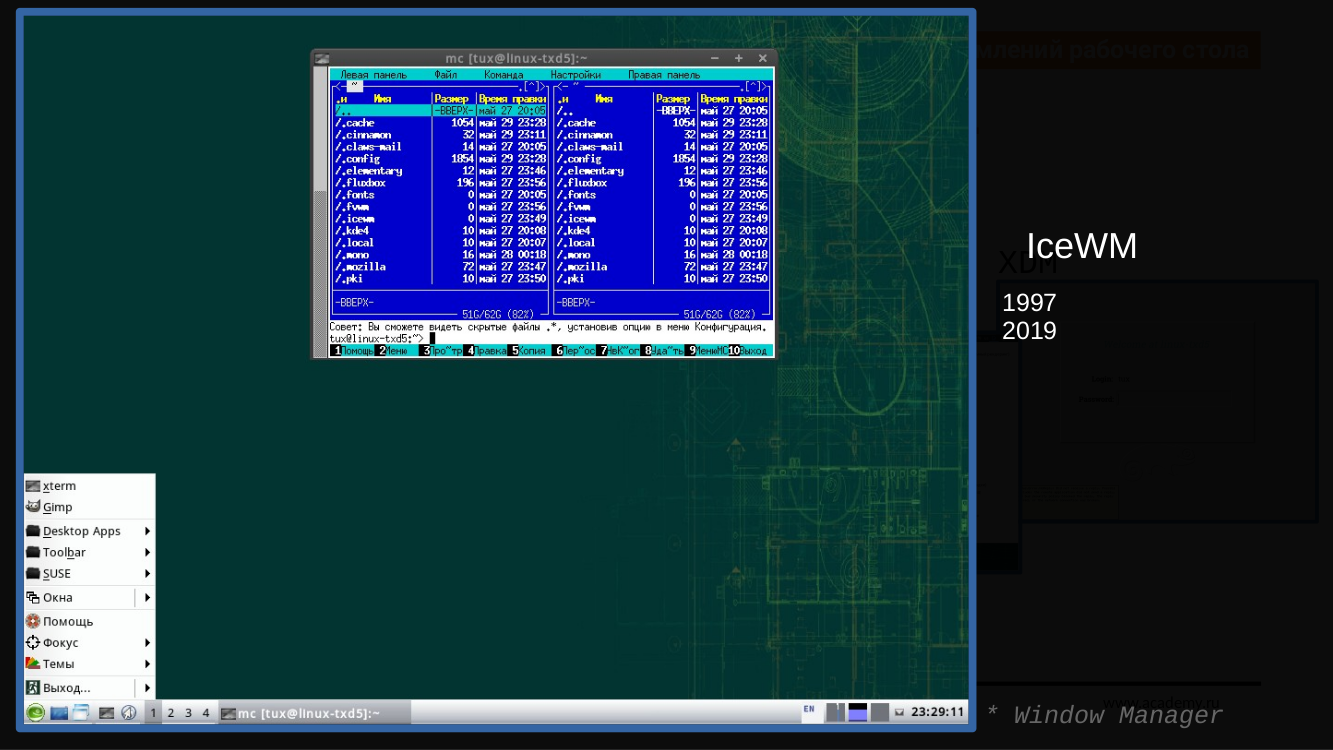Open right panel history dropdown [^] in mc
This screenshot has height=750, width=1333.
tap(754, 87)
